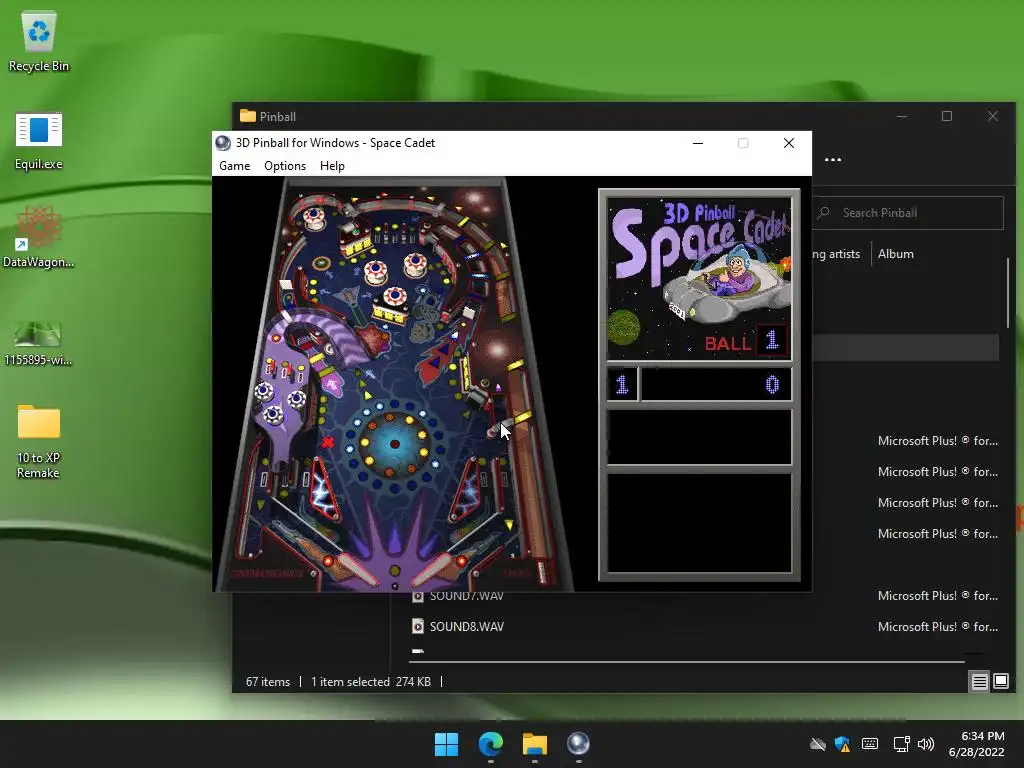The width and height of the screenshot is (1024, 768).
Task: Open Windows Security tray icon
Action: click(842, 744)
